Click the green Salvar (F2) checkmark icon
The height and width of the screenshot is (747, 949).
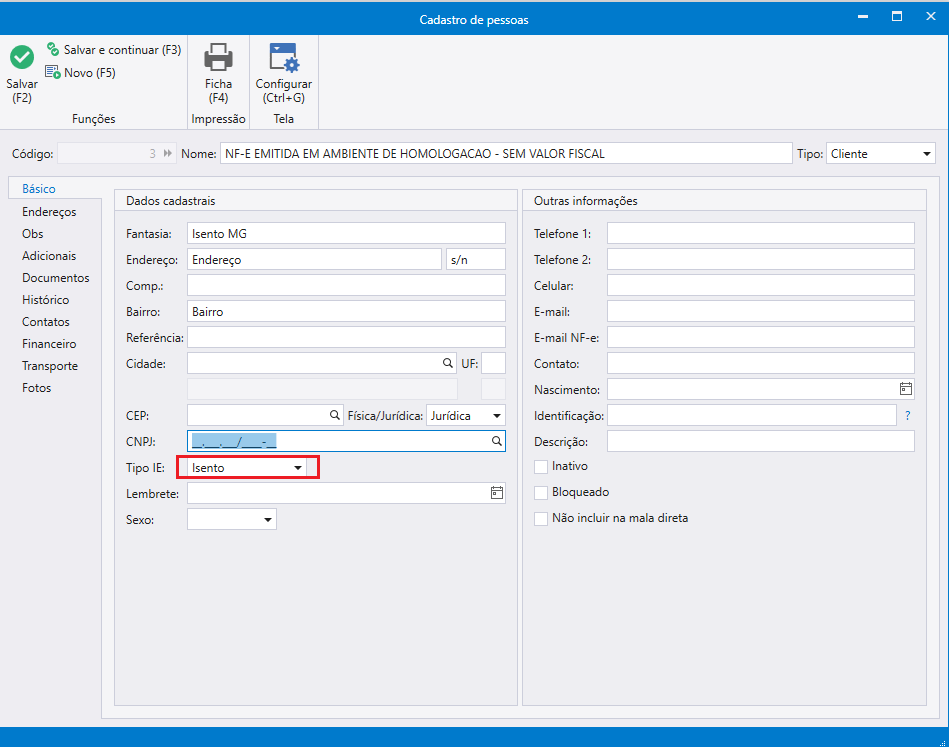click(22, 58)
